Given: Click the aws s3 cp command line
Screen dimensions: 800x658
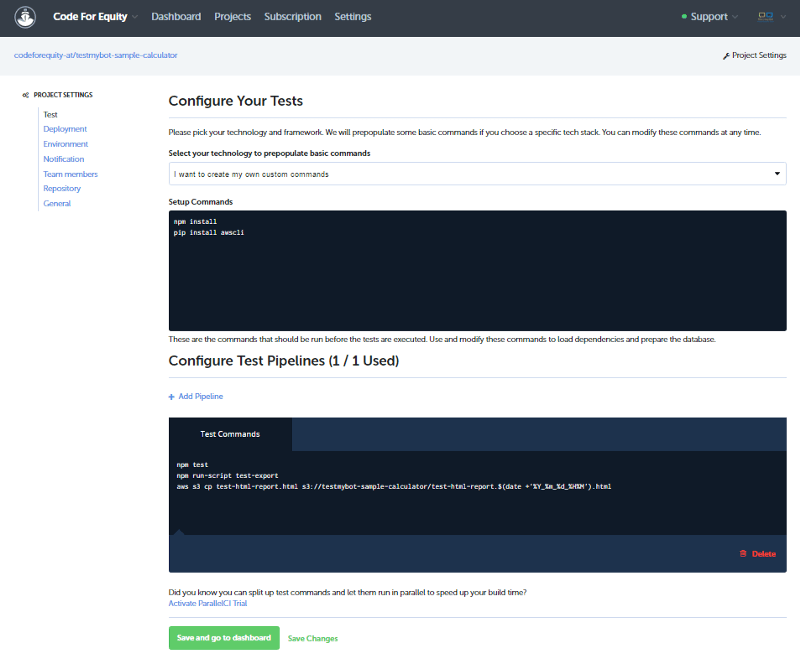Looking at the screenshot, I should pyautogui.click(x=394, y=487).
